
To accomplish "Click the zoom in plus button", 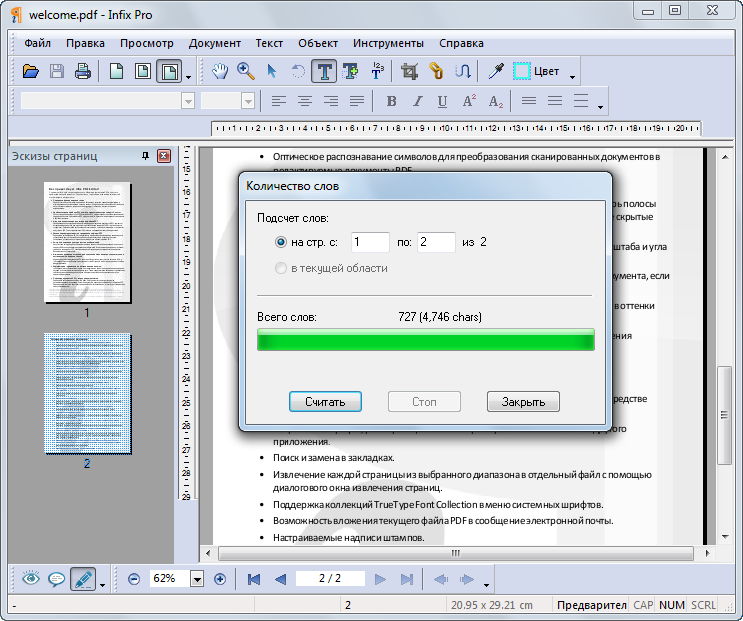I will (x=220, y=579).
